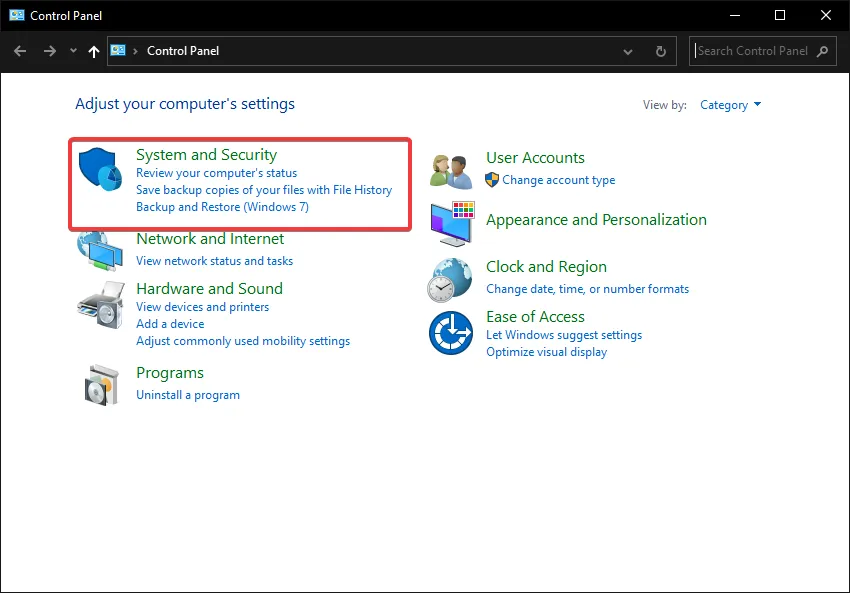850x593 pixels.
Task: Refresh the Control Panel address bar
Action: (x=660, y=51)
